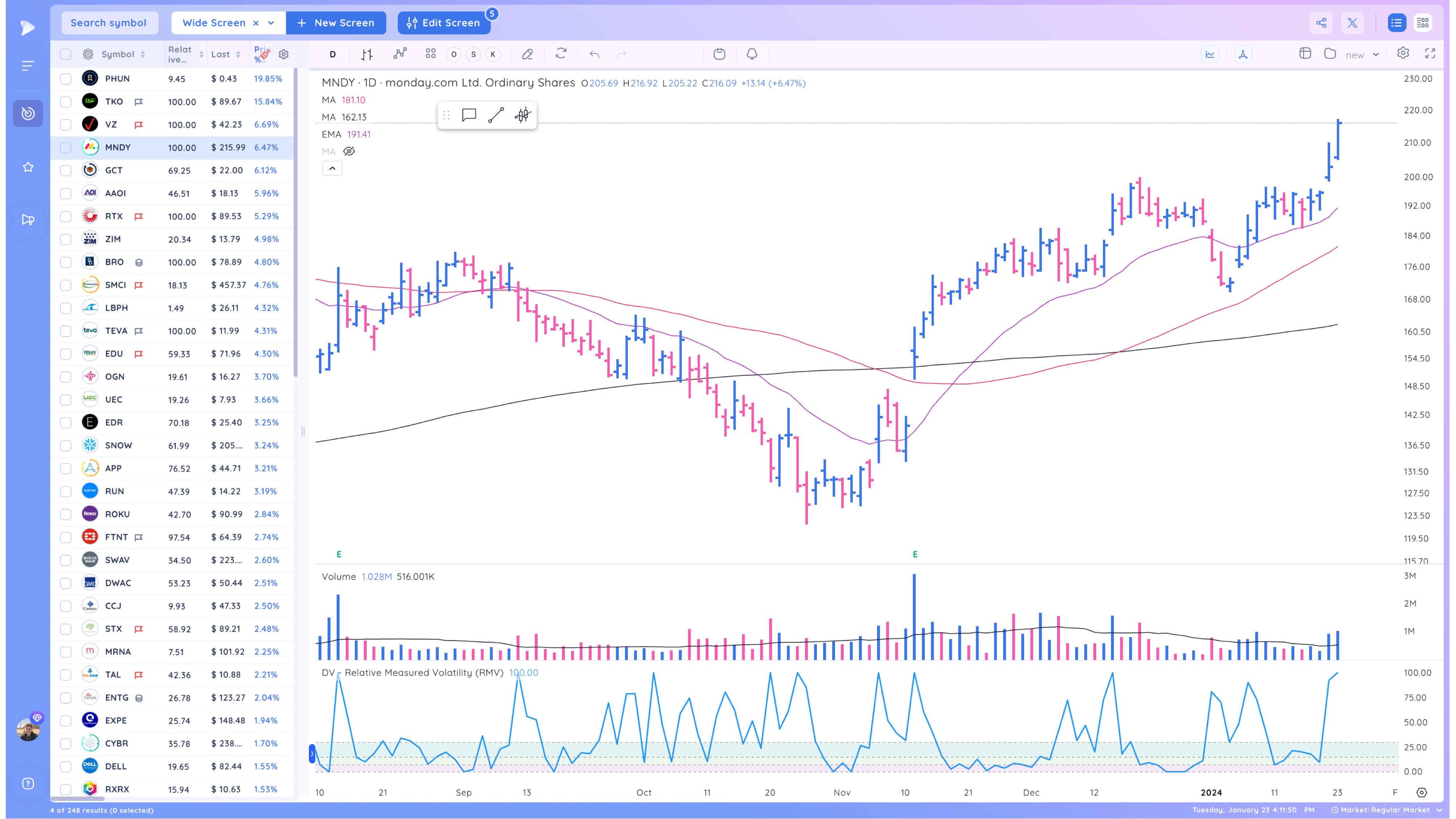Create an alert with bell icon
Image resolution: width=1456 pixels, height=819 pixels.
(752, 54)
